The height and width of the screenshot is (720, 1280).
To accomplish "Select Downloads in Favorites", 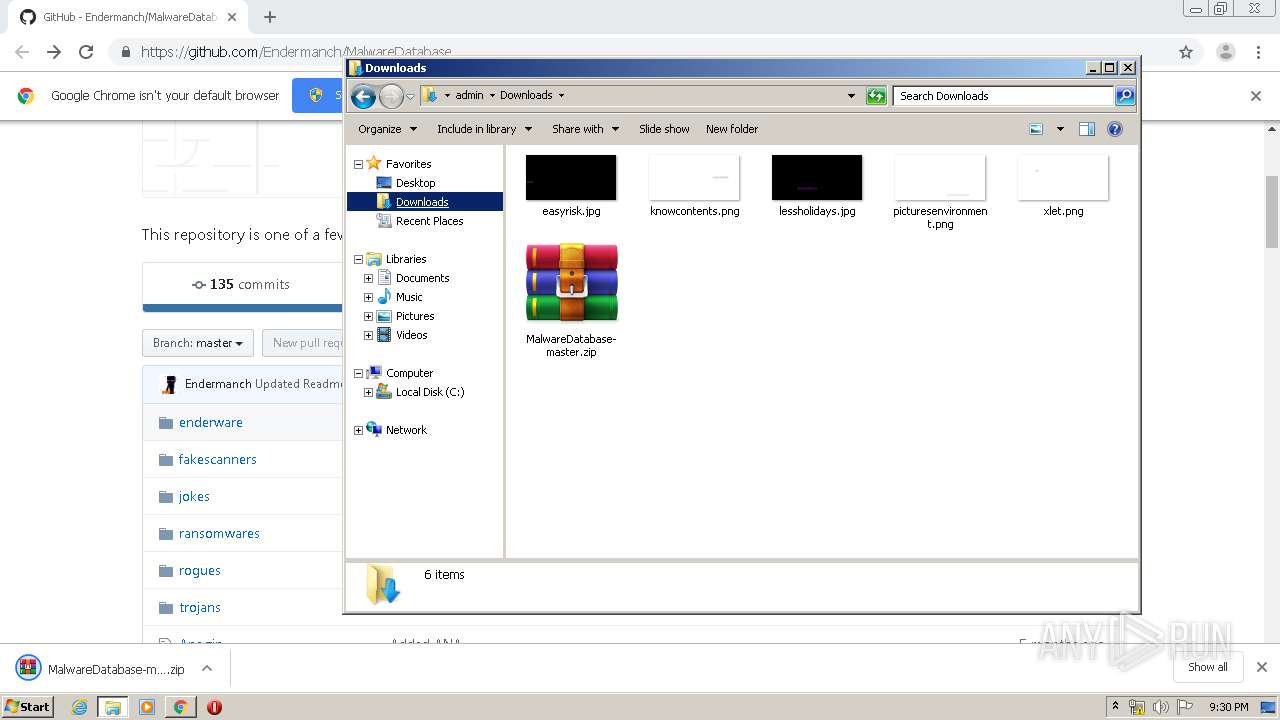I will 422,202.
